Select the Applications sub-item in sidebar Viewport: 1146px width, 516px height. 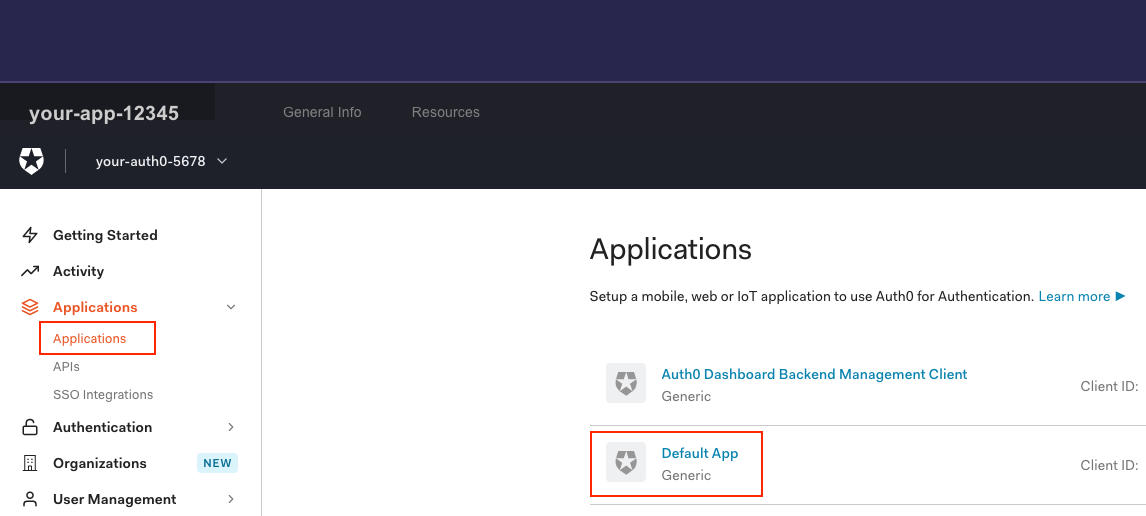(x=90, y=338)
